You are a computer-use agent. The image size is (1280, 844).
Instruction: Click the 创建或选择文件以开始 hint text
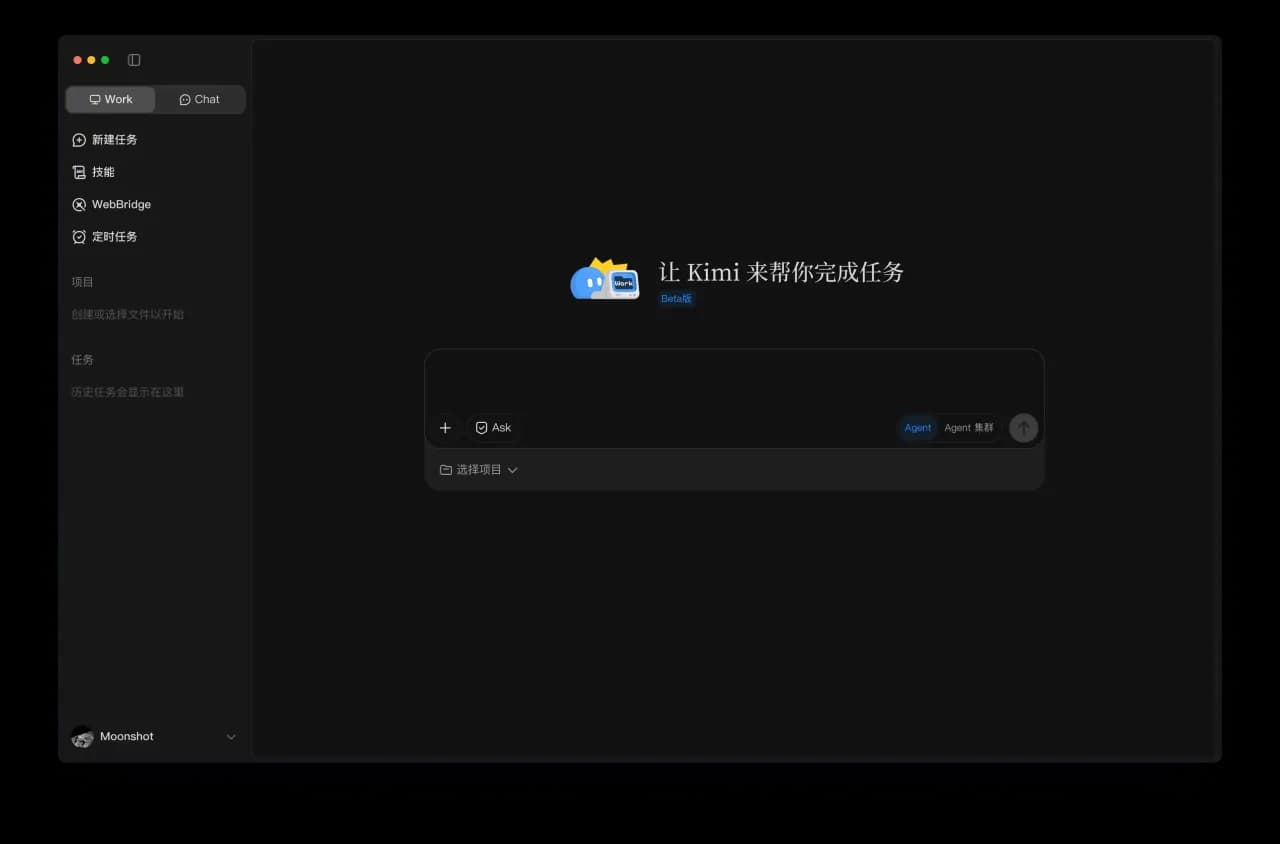pyautogui.click(x=127, y=315)
